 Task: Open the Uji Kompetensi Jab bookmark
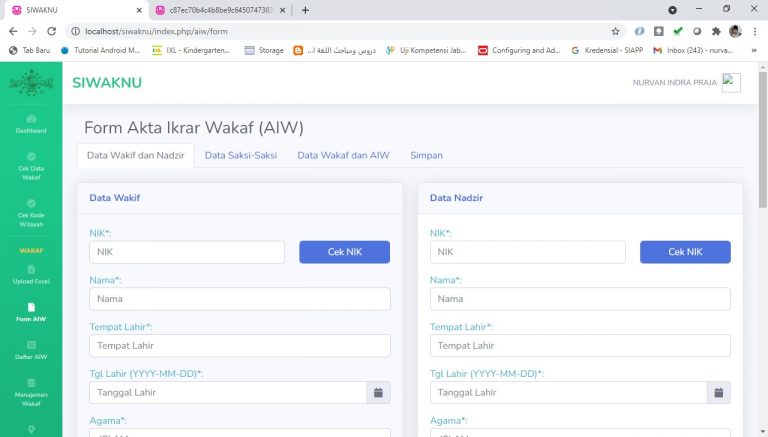(x=426, y=50)
